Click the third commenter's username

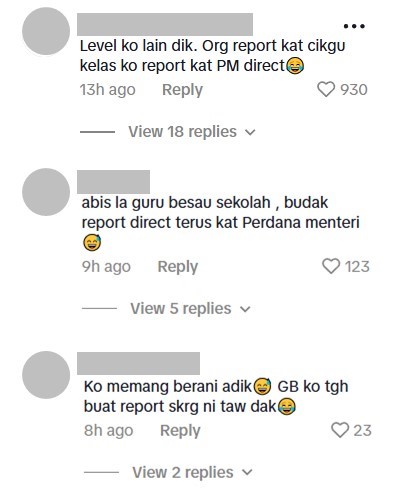[x=139, y=363]
